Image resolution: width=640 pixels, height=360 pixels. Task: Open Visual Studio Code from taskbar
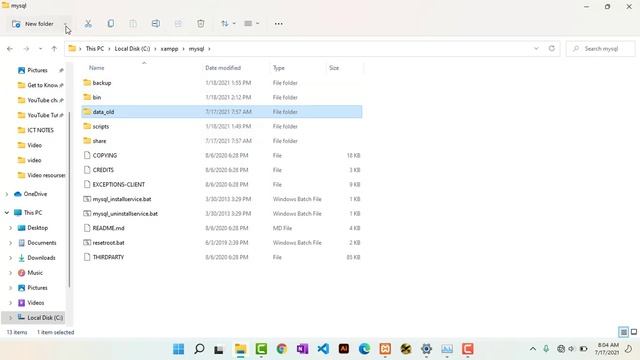point(323,349)
